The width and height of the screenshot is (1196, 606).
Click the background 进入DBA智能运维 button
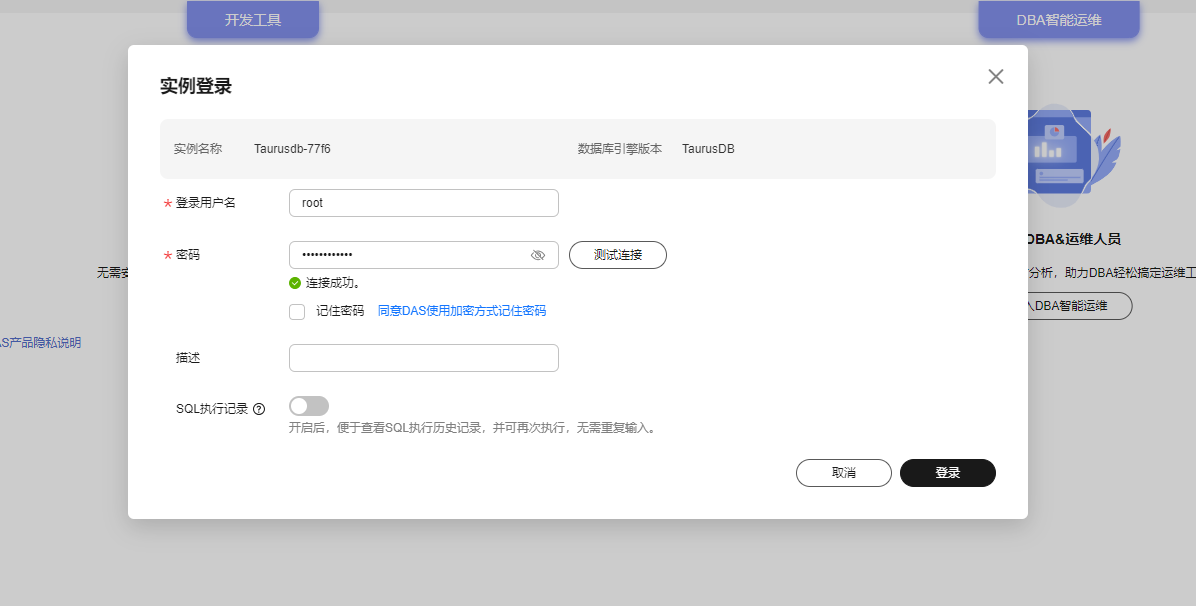[x=1079, y=305]
